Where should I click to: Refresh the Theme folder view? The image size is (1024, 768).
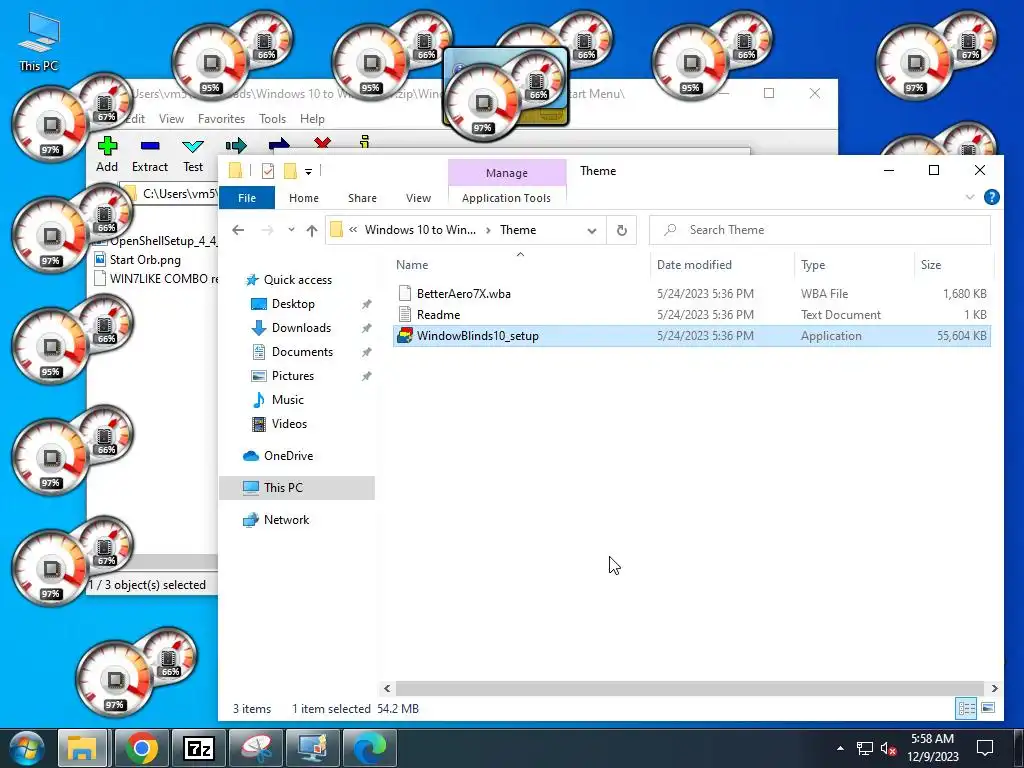[622, 231]
